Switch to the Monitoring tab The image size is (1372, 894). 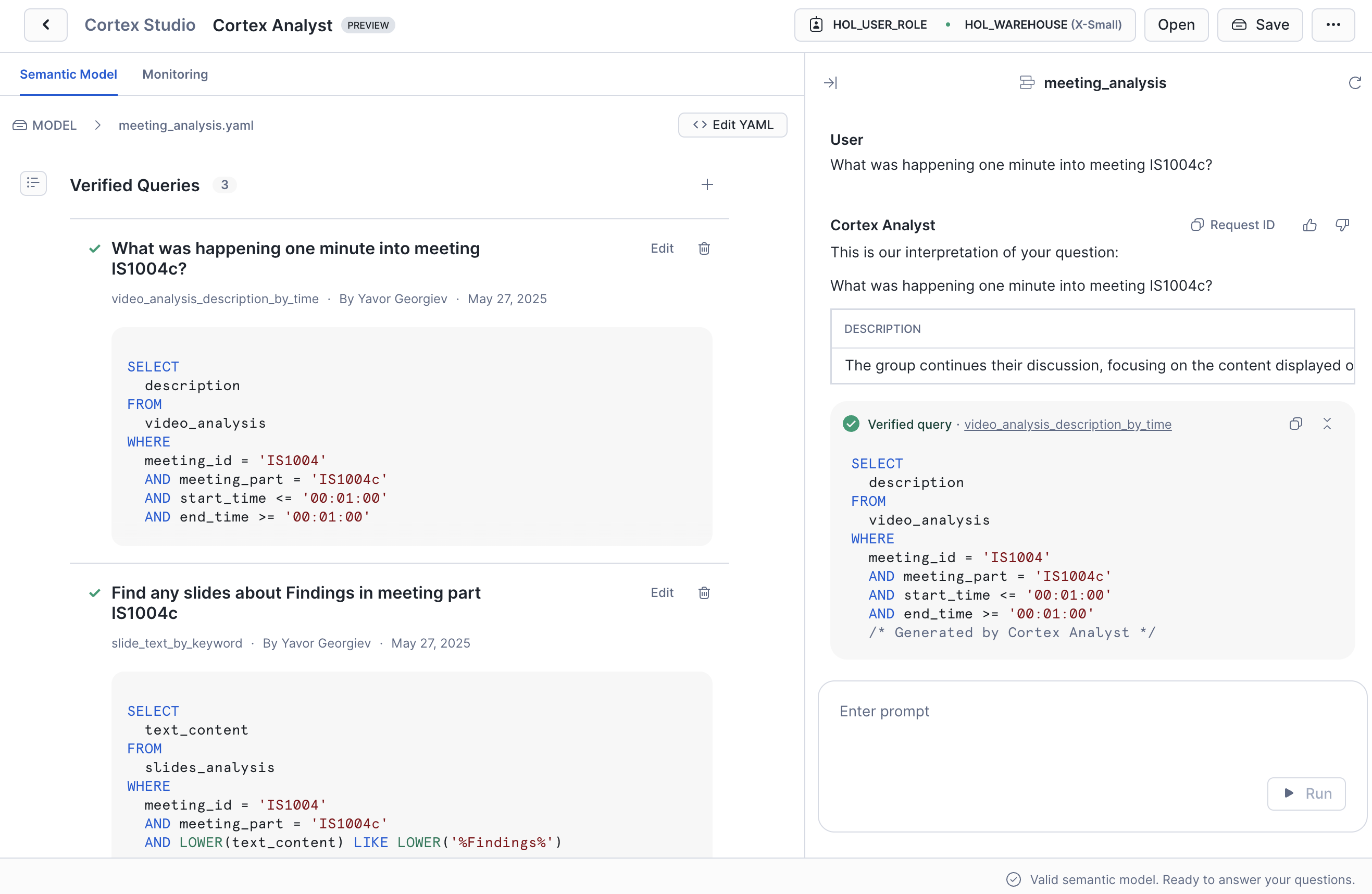click(x=175, y=74)
